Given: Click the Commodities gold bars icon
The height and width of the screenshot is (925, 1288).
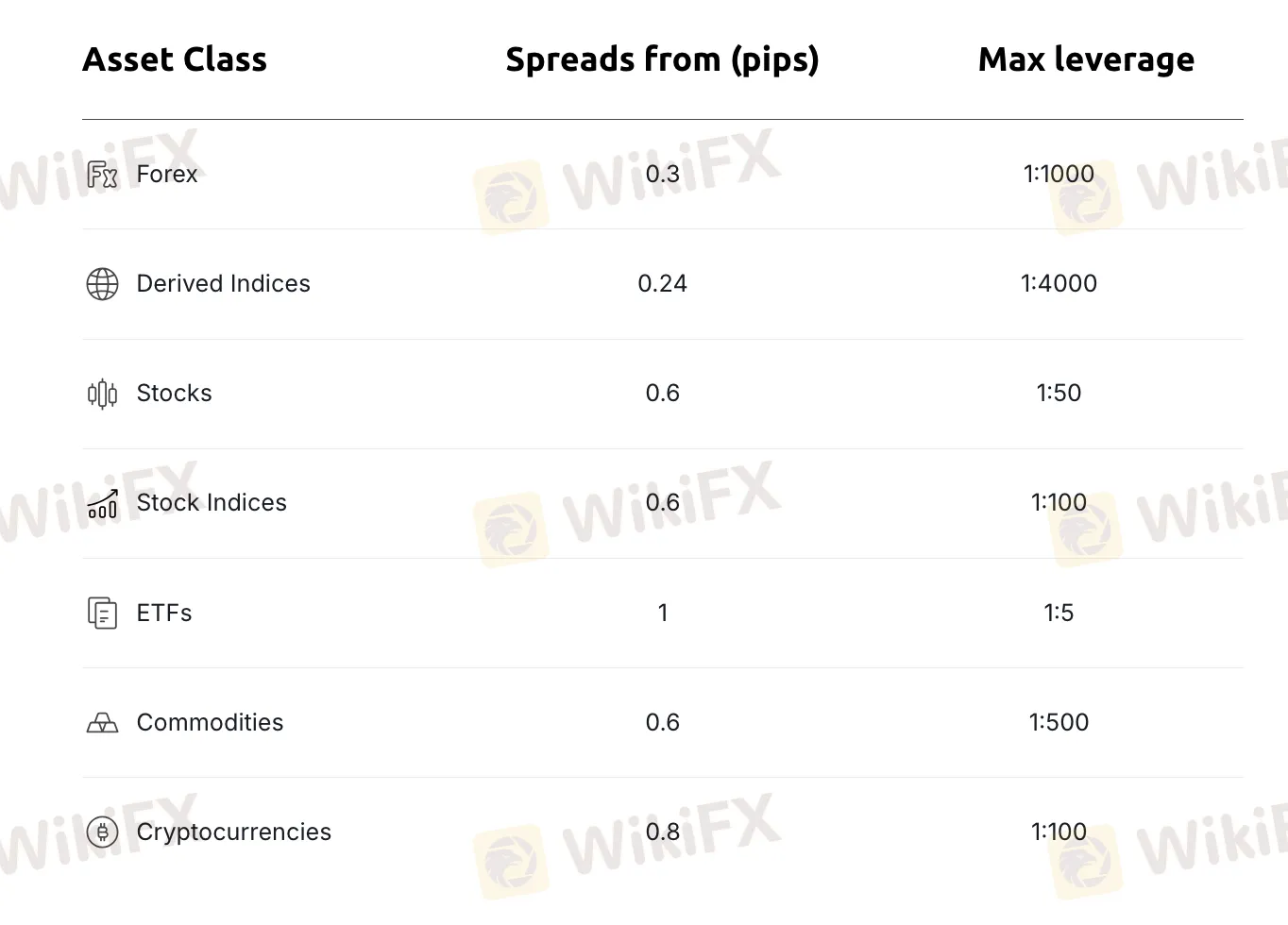Looking at the screenshot, I should 102,723.
